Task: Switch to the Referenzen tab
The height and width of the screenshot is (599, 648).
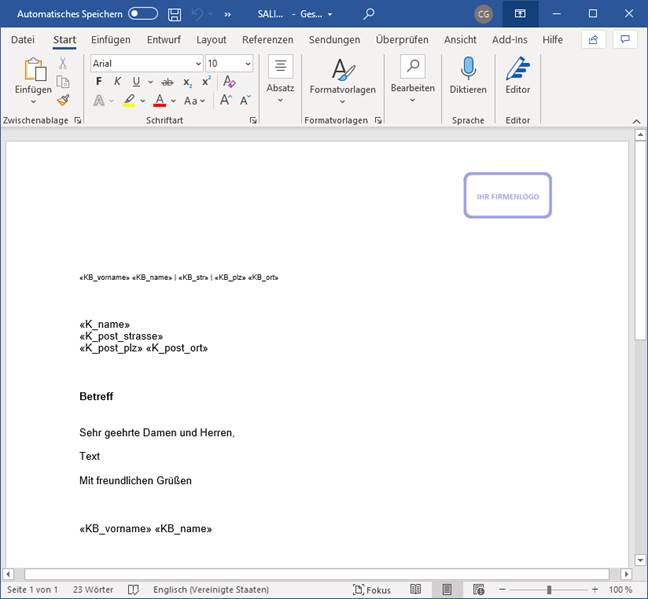Action: (x=267, y=40)
